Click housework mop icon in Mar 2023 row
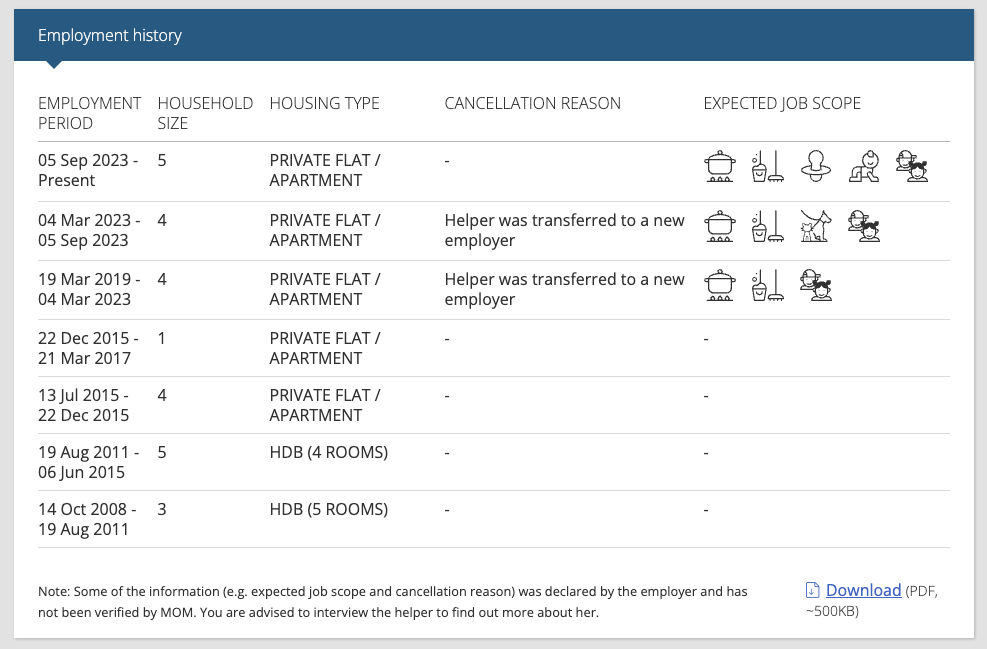 (x=768, y=226)
